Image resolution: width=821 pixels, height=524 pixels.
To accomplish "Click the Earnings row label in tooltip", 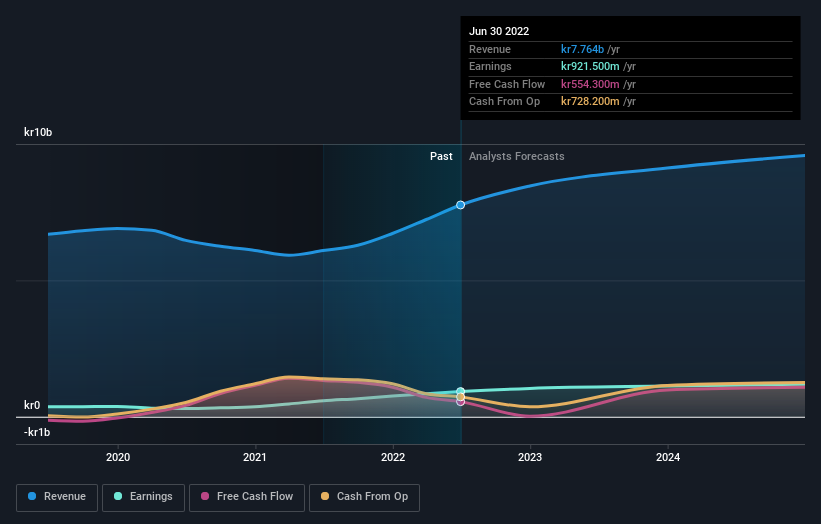I will 490,66.
